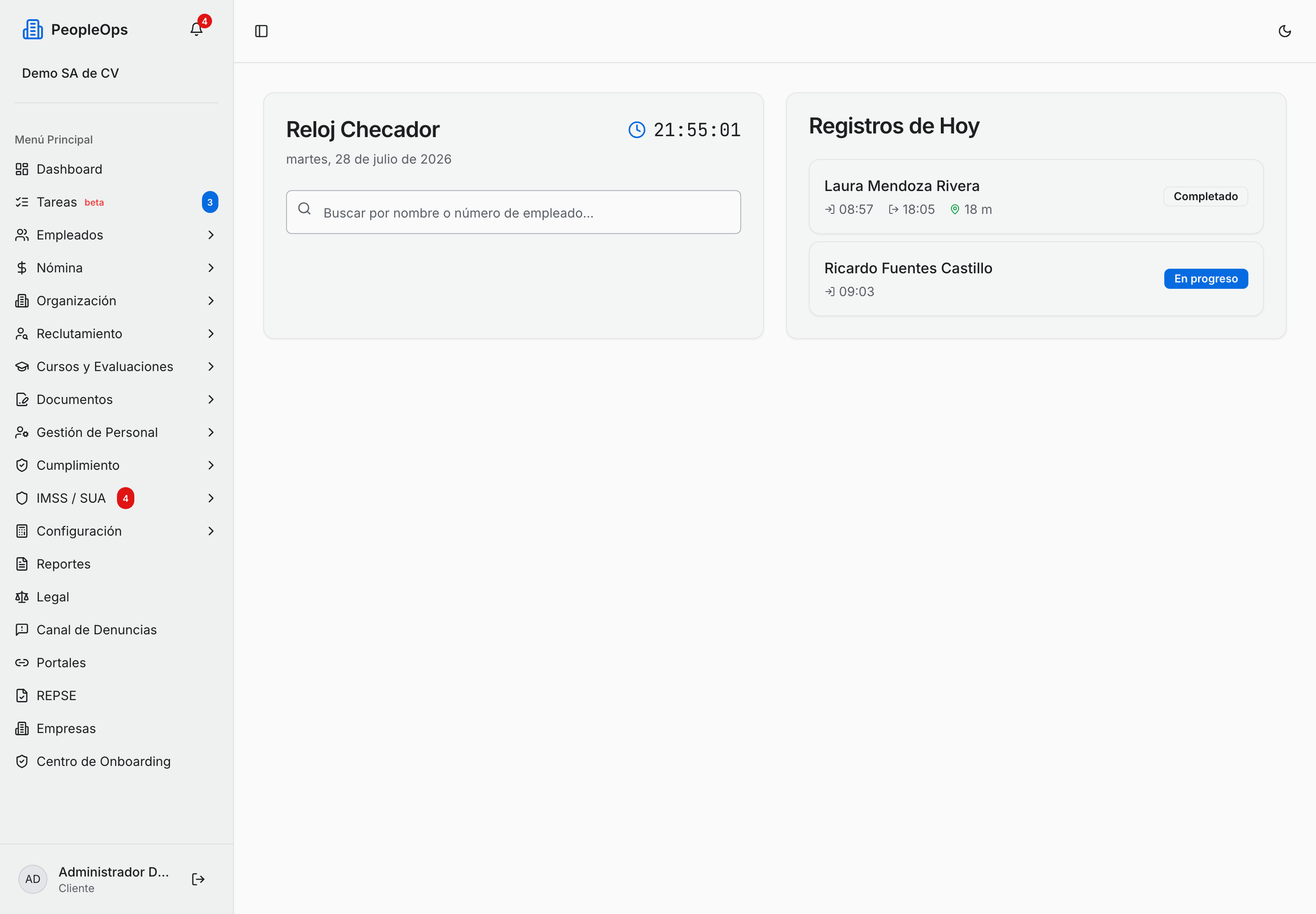
Task: Click the IMSS / SUA shield icon
Action: pyautogui.click(x=22, y=498)
